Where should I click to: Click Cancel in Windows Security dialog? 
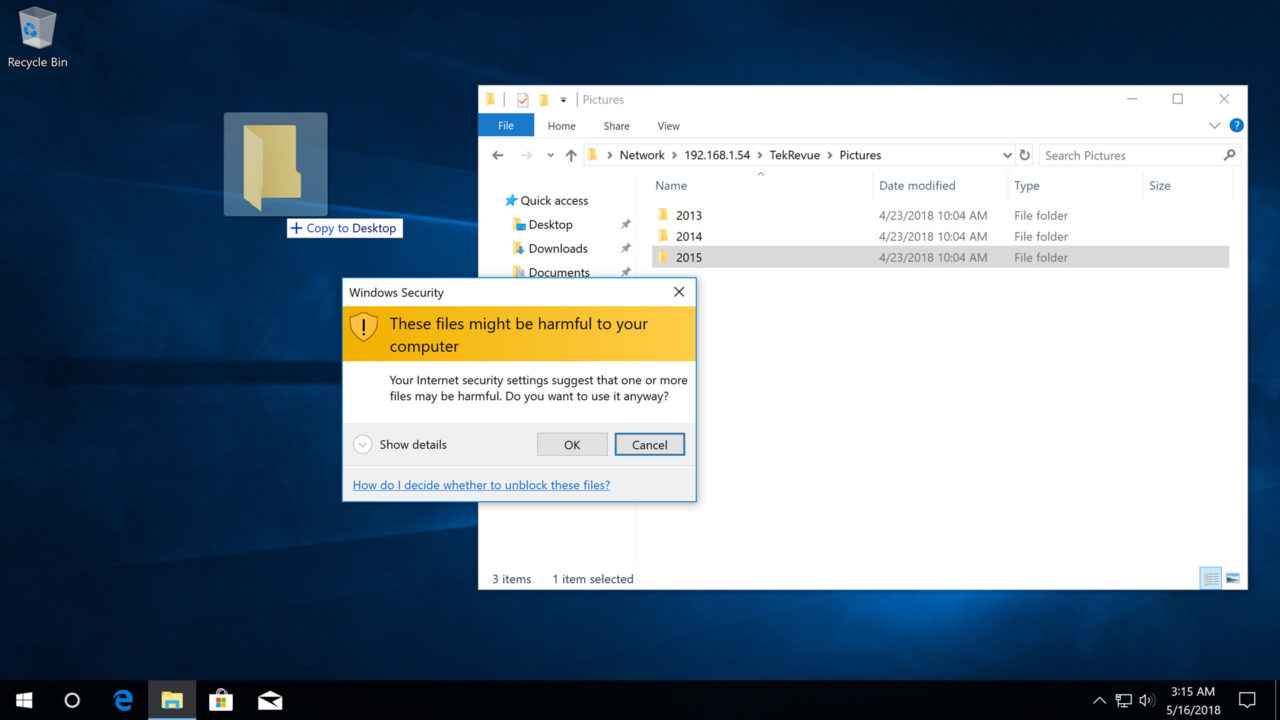650,445
